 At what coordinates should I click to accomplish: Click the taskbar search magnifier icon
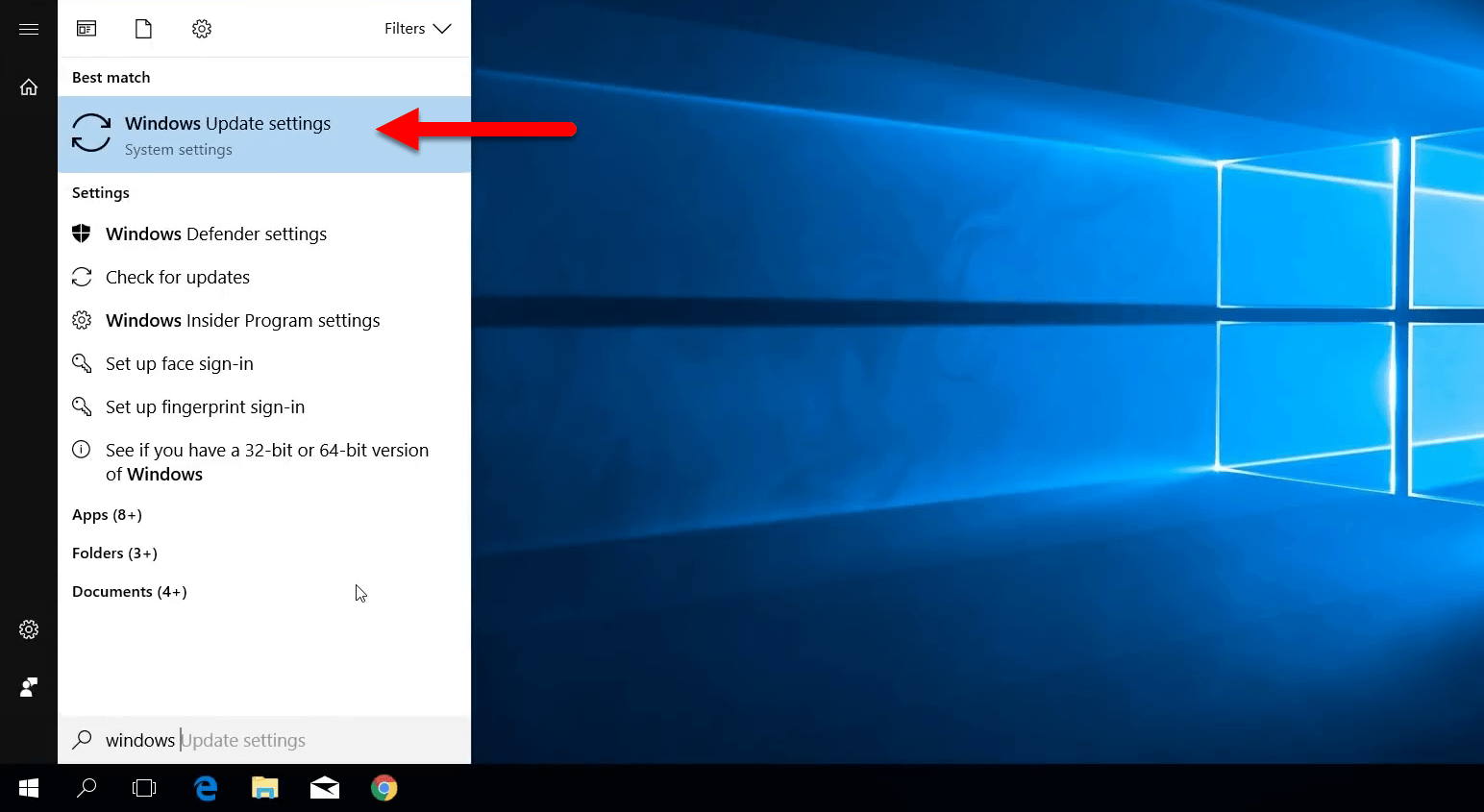pos(87,788)
